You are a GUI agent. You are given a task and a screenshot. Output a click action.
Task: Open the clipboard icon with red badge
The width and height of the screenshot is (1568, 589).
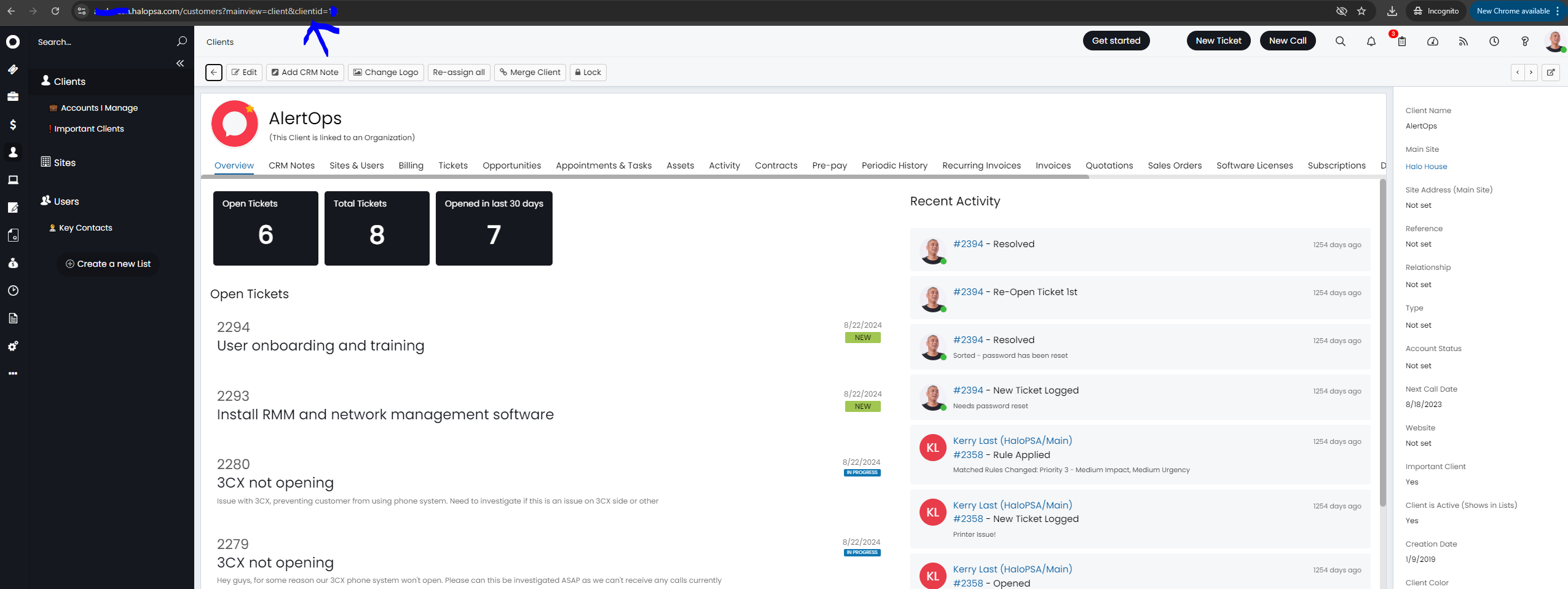[1401, 41]
